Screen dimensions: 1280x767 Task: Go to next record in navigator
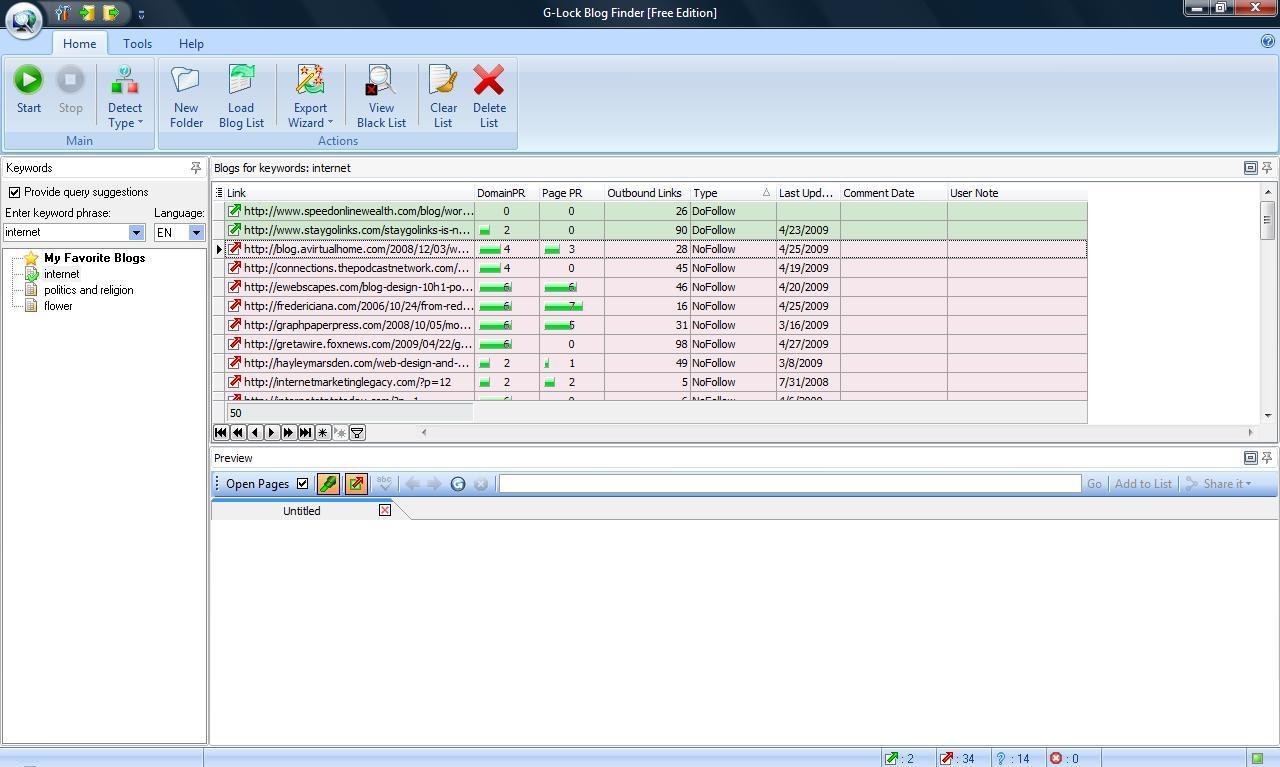tap(272, 433)
